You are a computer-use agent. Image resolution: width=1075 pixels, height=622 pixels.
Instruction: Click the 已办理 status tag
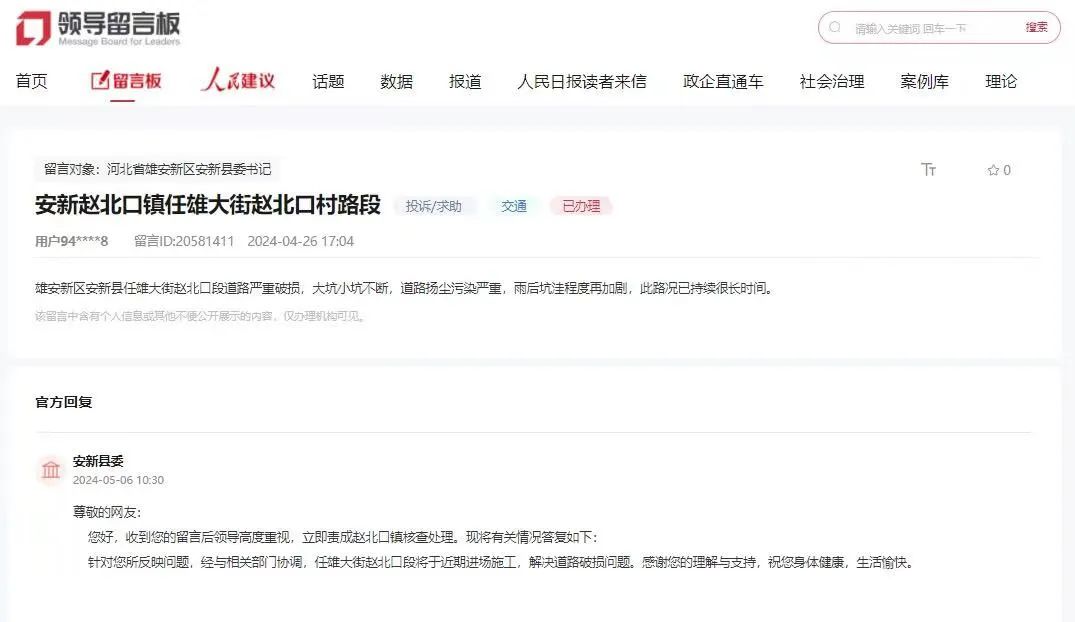click(x=581, y=206)
